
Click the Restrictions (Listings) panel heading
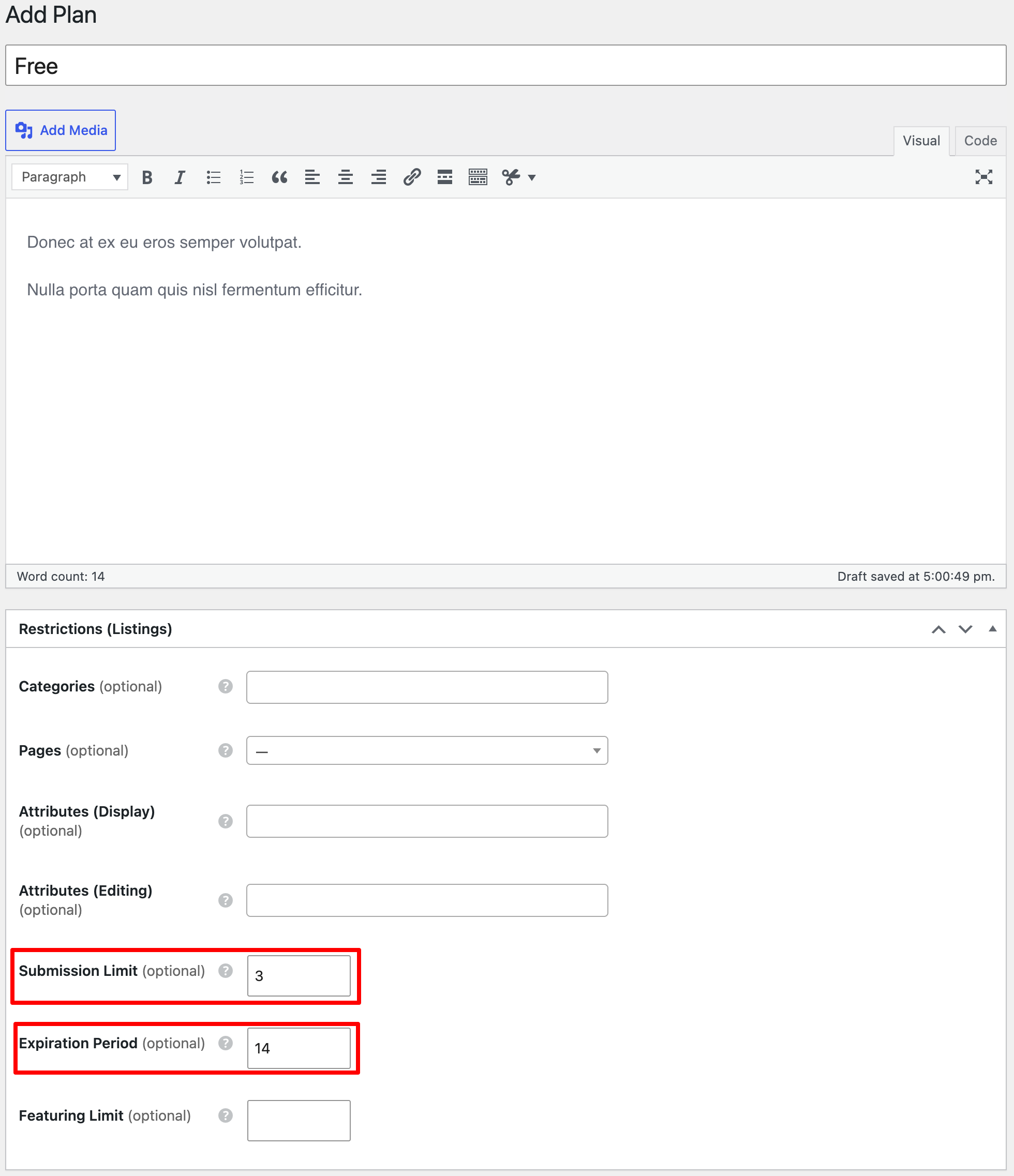tap(95, 629)
